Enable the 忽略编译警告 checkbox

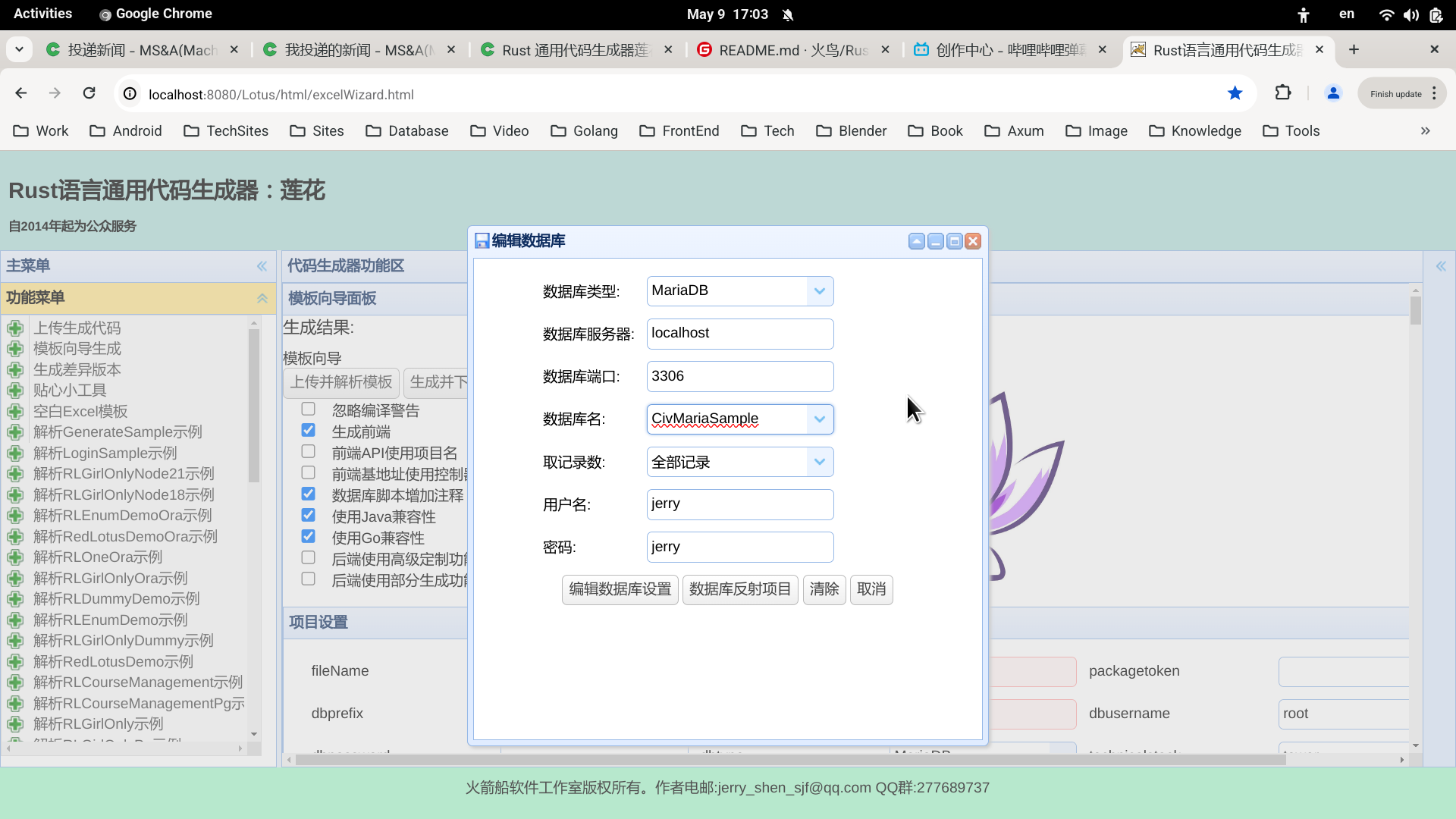pyautogui.click(x=308, y=409)
